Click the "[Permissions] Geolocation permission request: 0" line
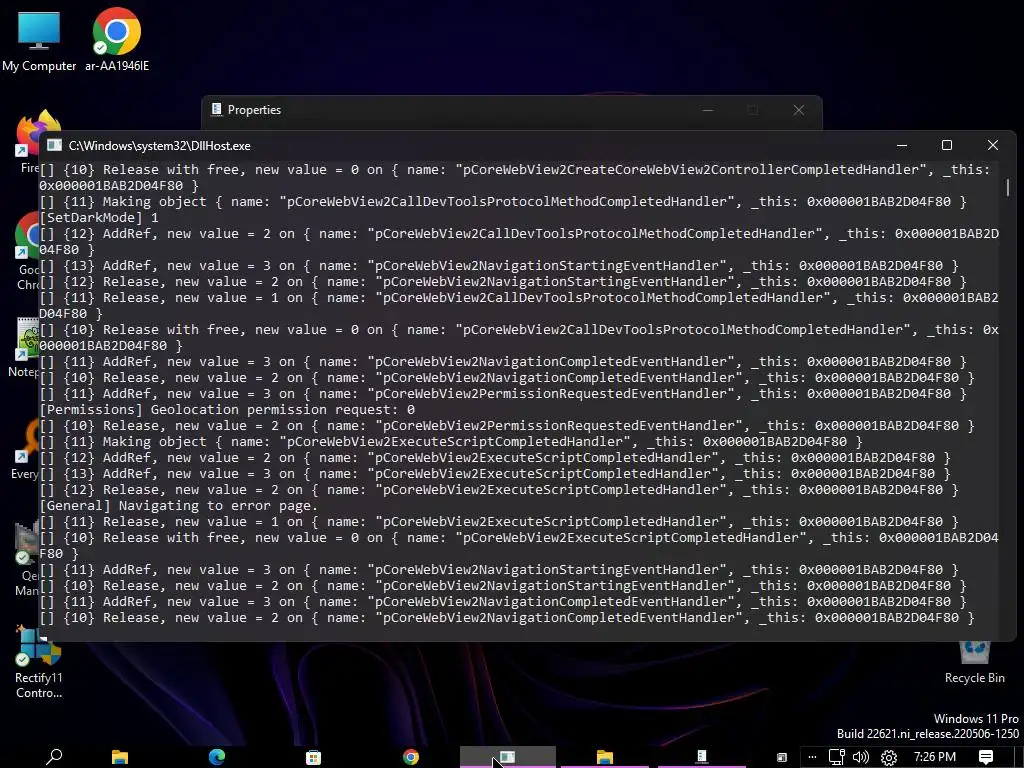 [x=227, y=409]
